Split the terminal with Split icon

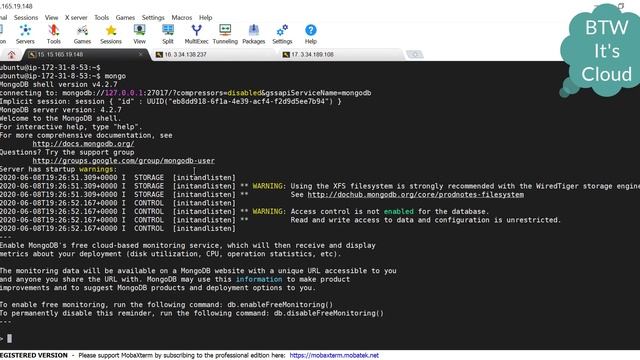(x=168, y=34)
